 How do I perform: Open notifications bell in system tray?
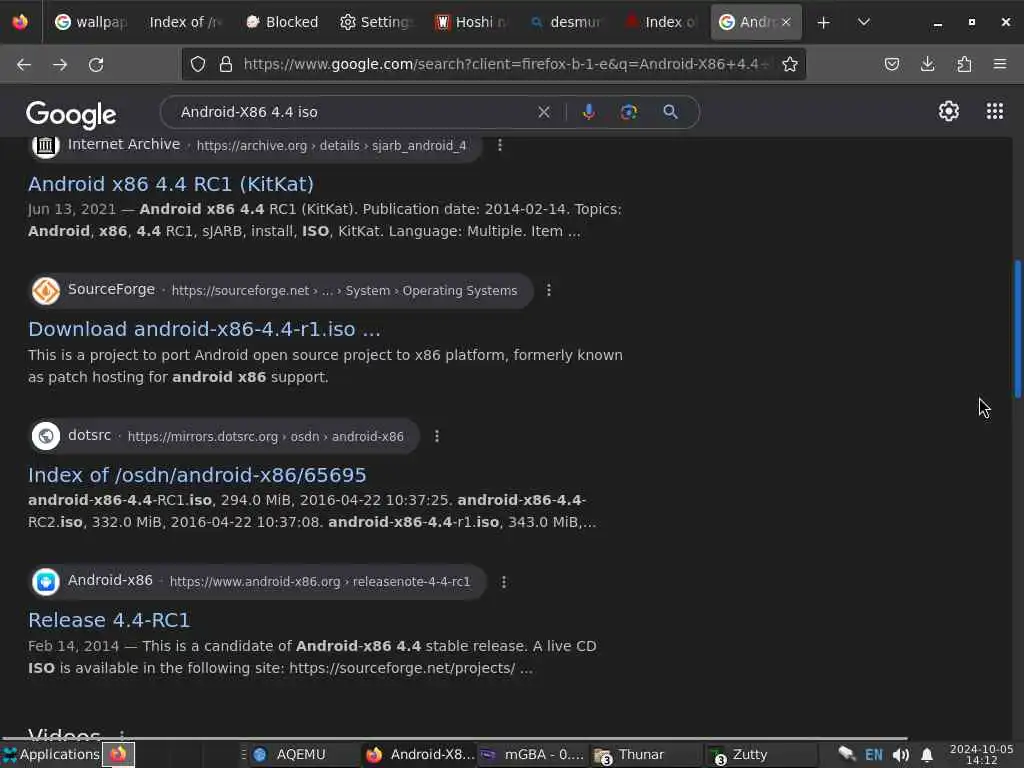(927, 755)
